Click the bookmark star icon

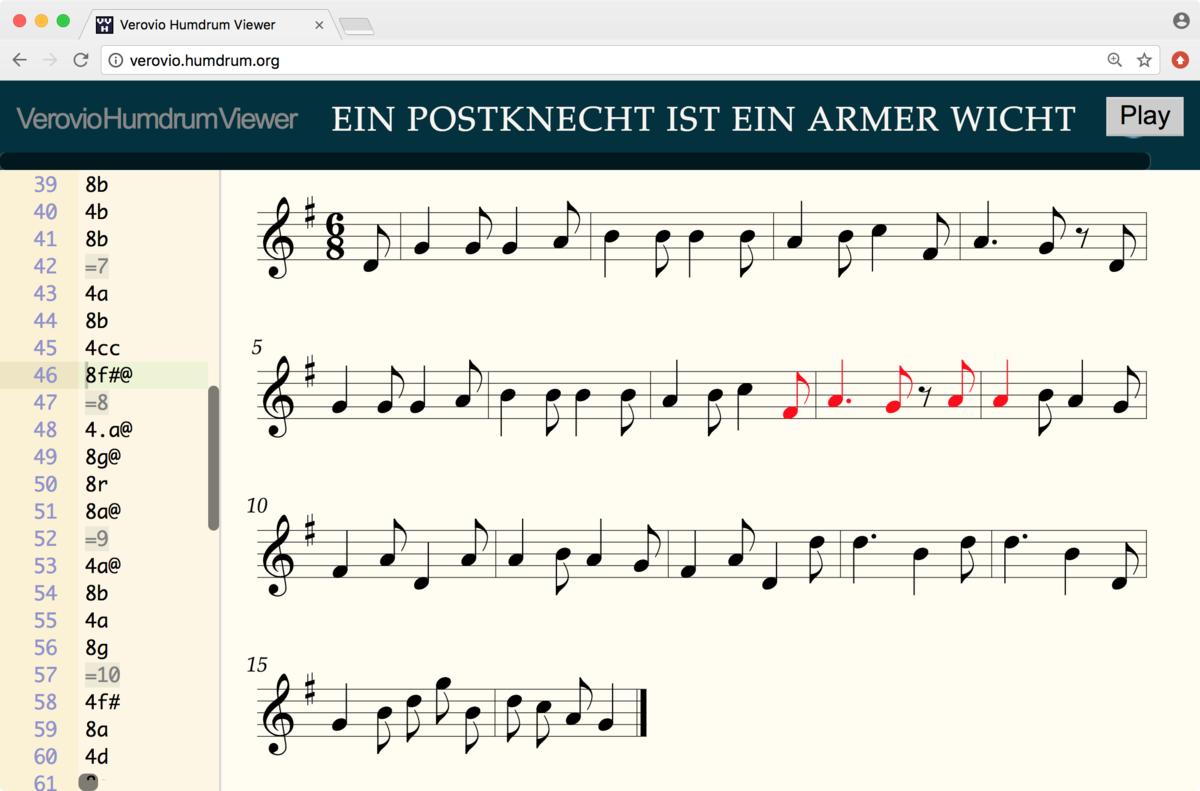click(x=1144, y=60)
